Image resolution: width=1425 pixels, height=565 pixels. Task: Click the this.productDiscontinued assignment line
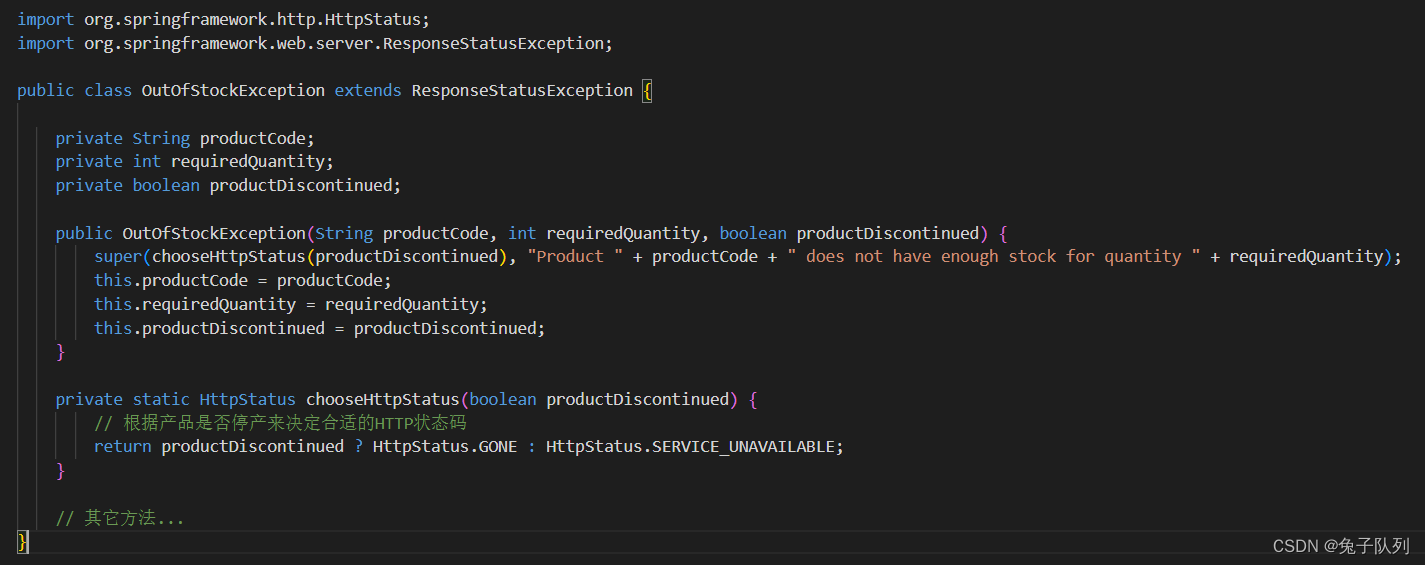click(320, 328)
